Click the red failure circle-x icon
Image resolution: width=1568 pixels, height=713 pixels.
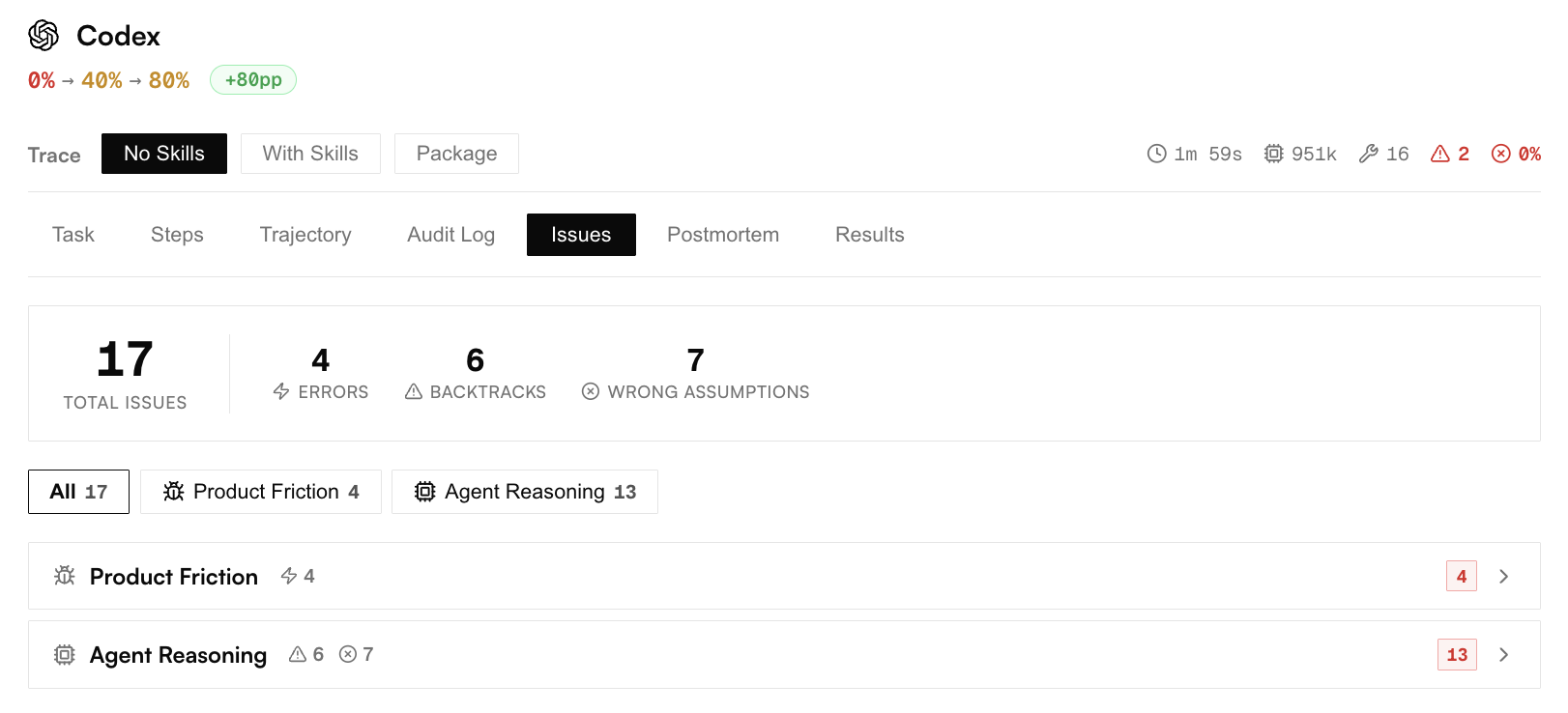1500,154
